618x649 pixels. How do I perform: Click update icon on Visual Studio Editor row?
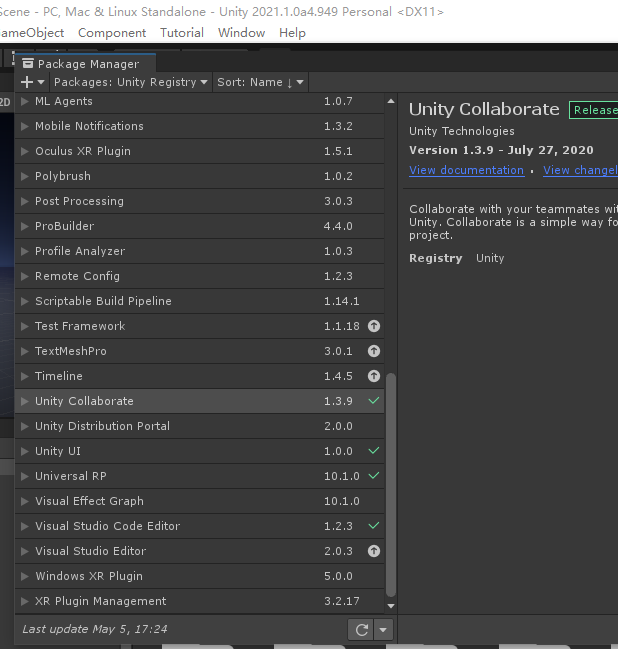pyautogui.click(x=374, y=551)
